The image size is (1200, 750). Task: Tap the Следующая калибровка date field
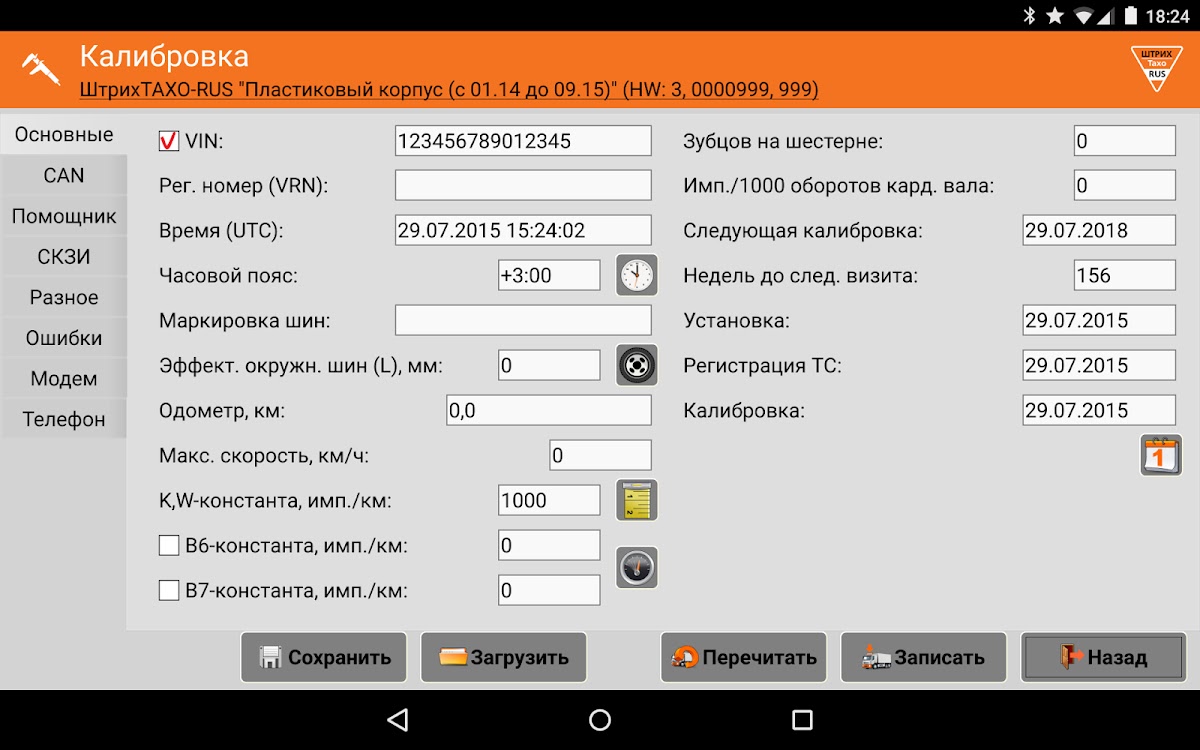click(x=1099, y=230)
